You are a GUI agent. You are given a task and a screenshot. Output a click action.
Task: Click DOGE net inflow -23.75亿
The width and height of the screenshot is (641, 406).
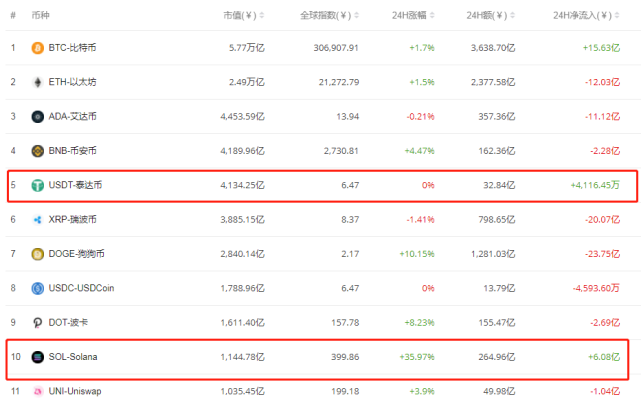click(x=603, y=254)
